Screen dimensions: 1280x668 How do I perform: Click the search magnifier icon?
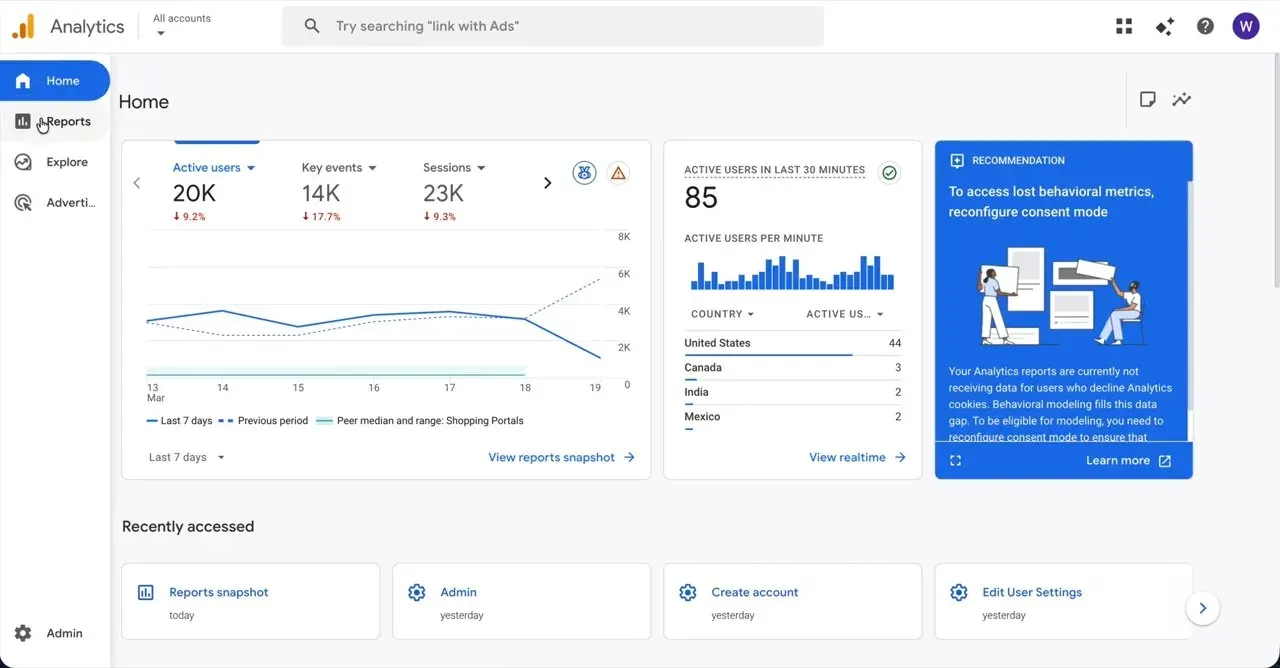[312, 26]
